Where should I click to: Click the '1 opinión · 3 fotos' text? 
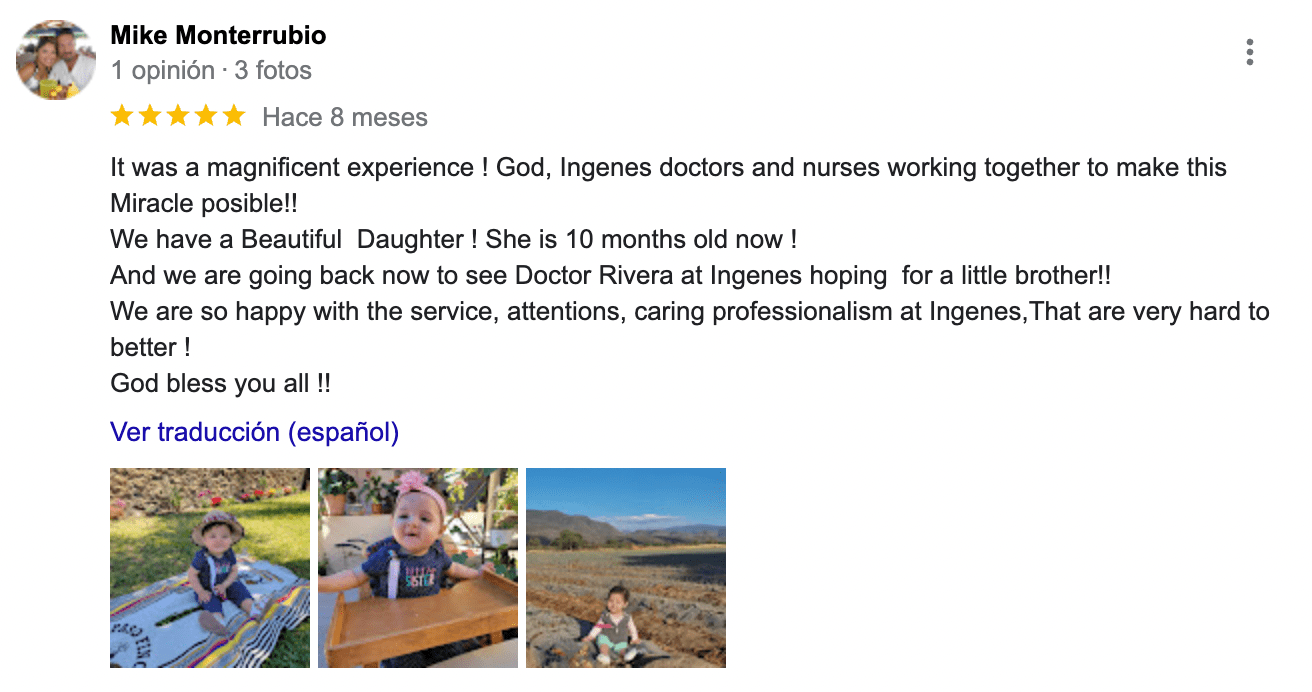point(211,71)
